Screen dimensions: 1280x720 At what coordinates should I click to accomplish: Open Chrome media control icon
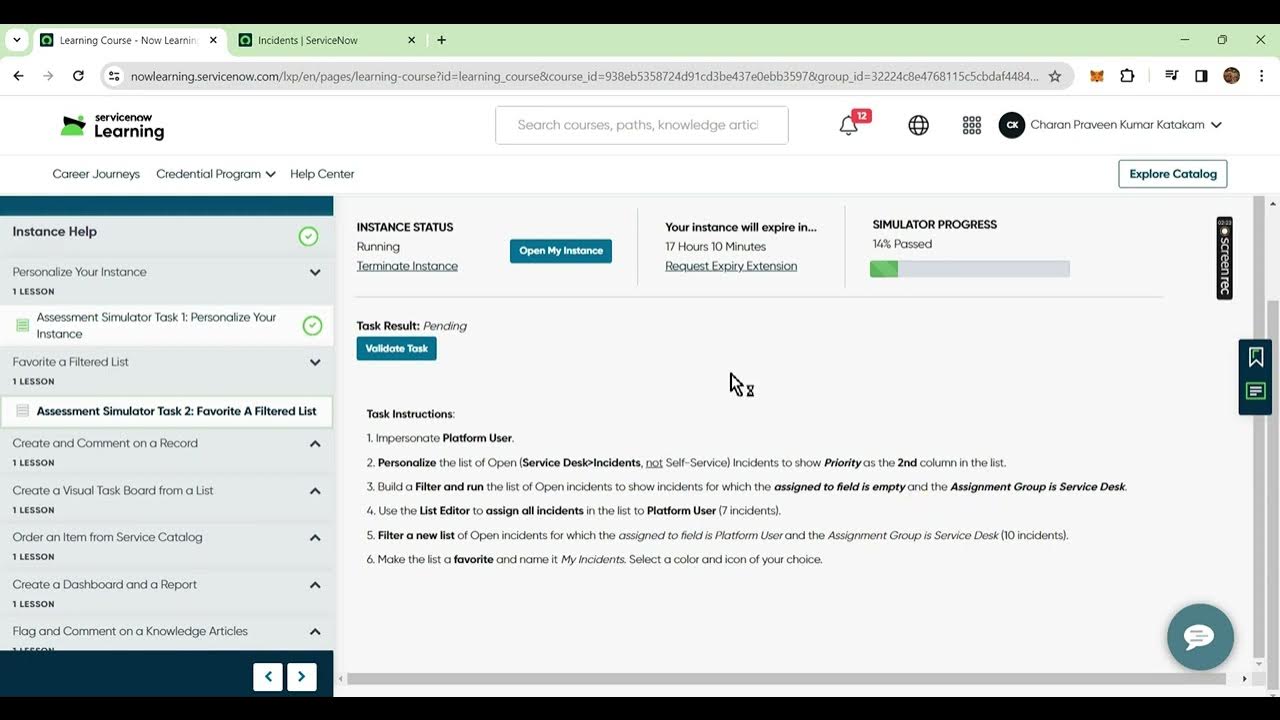[x=1172, y=76]
